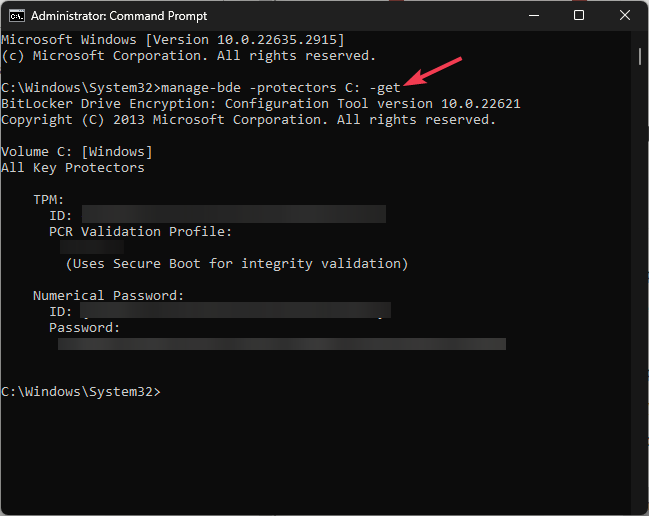The width and height of the screenshot is (649, 516).
Task: Click the Command Prompt title bar icon
Action: (15, 16)
